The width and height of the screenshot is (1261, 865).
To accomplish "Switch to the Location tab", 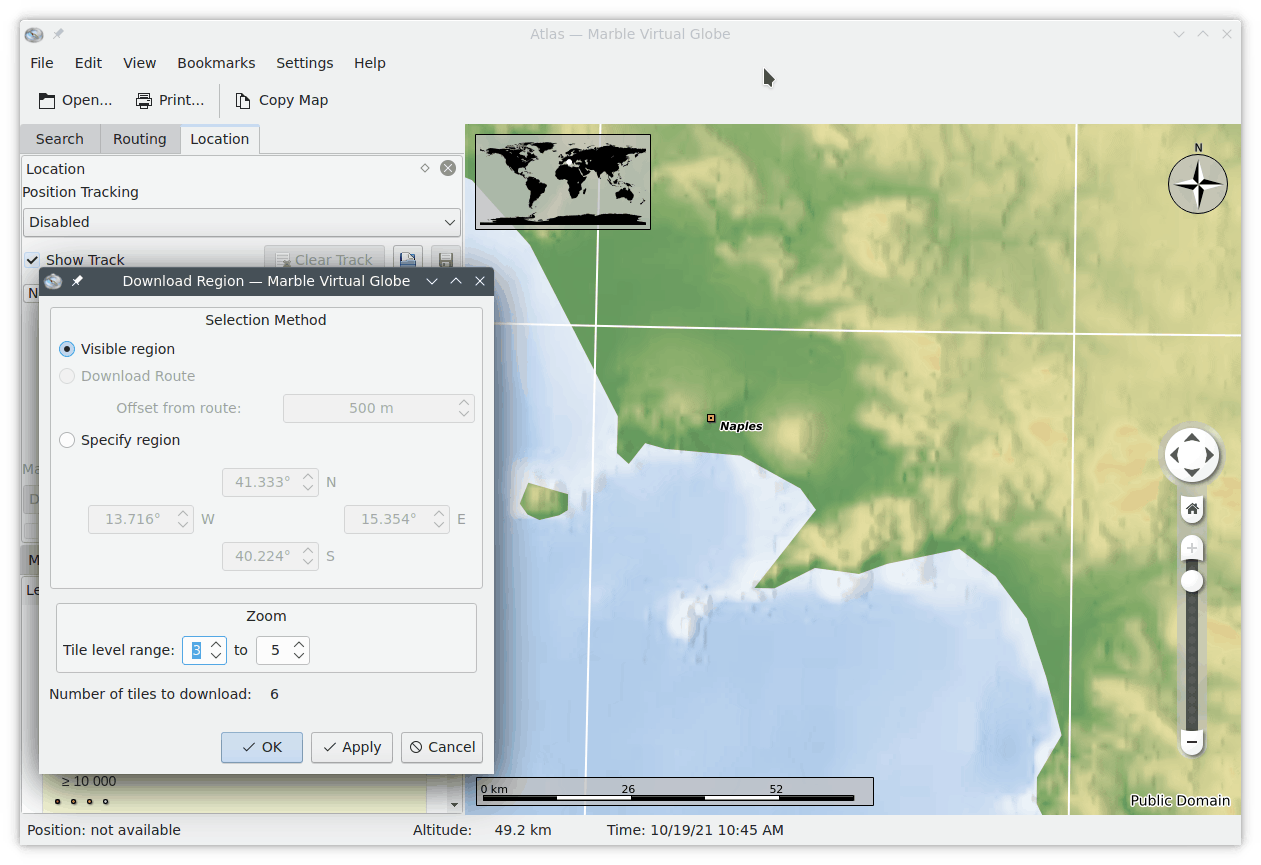I will pyautogui.click(x=219, y=139).
